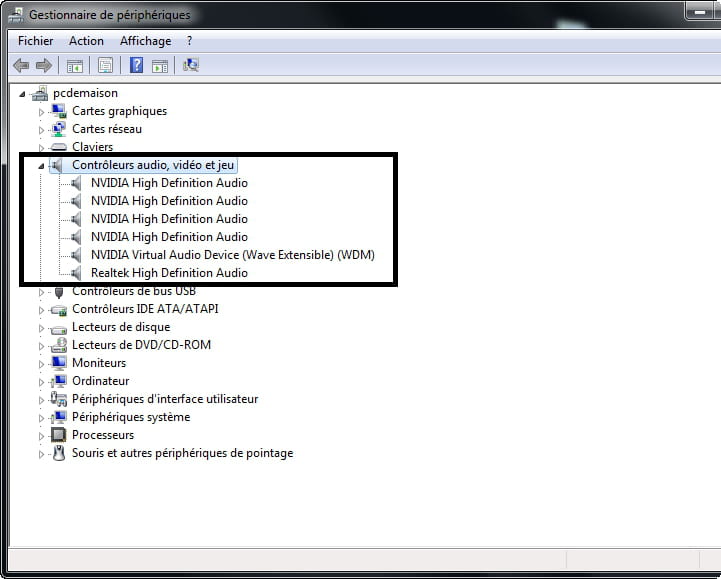The width and height of the screenshot is (721, 579).
Task: Click the Realtek High Definition Audio speaker icon
Action: pos(76,273)
